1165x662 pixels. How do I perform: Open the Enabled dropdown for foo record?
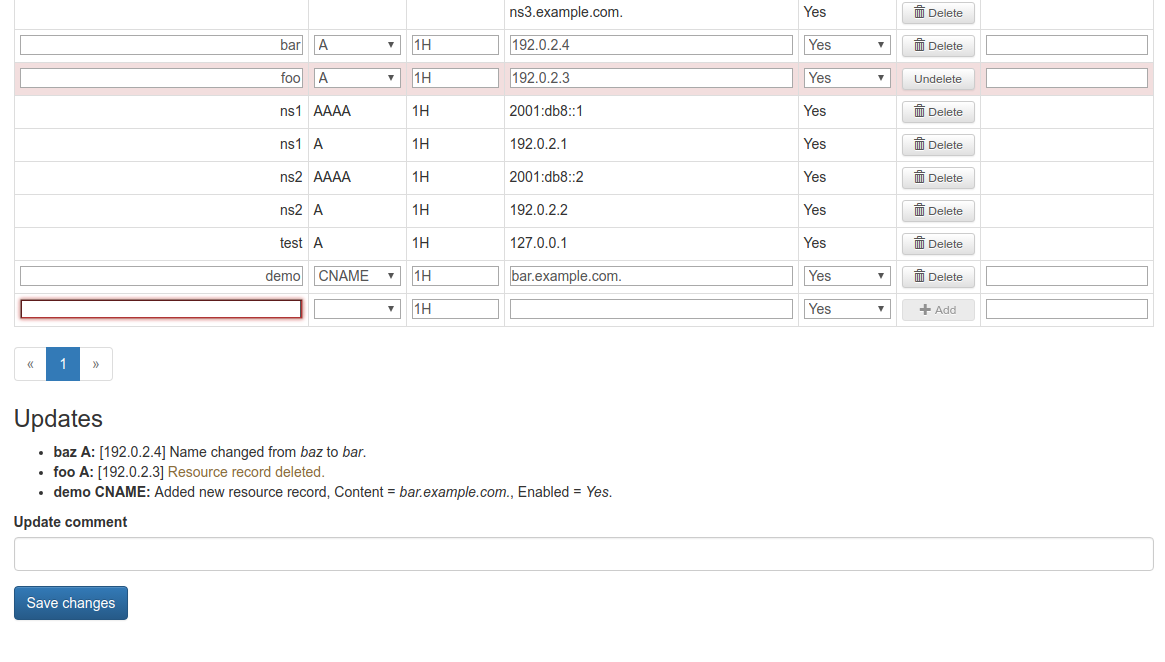(847, 78)
